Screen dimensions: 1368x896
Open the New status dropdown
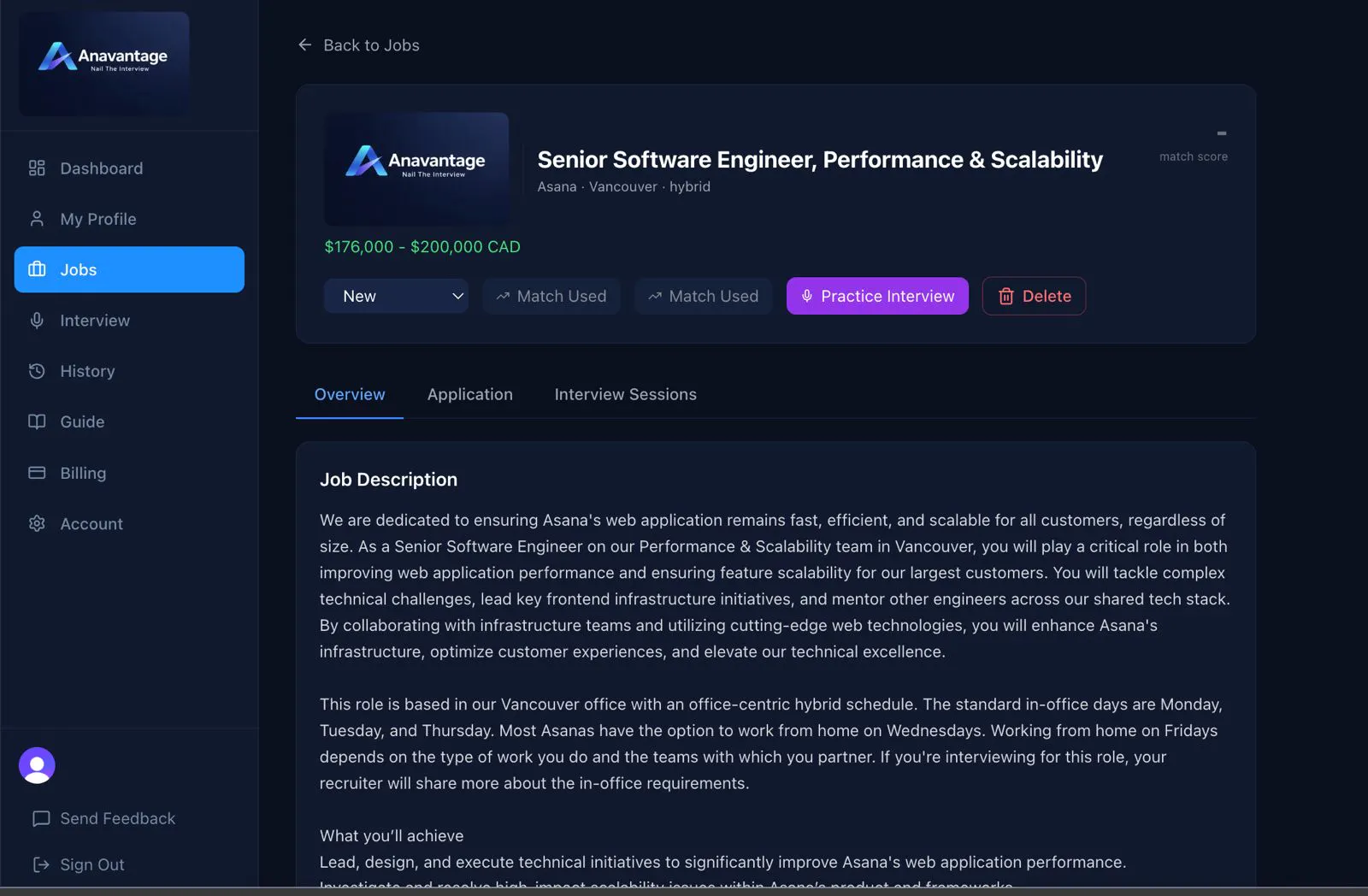click(x=396, y=296)
